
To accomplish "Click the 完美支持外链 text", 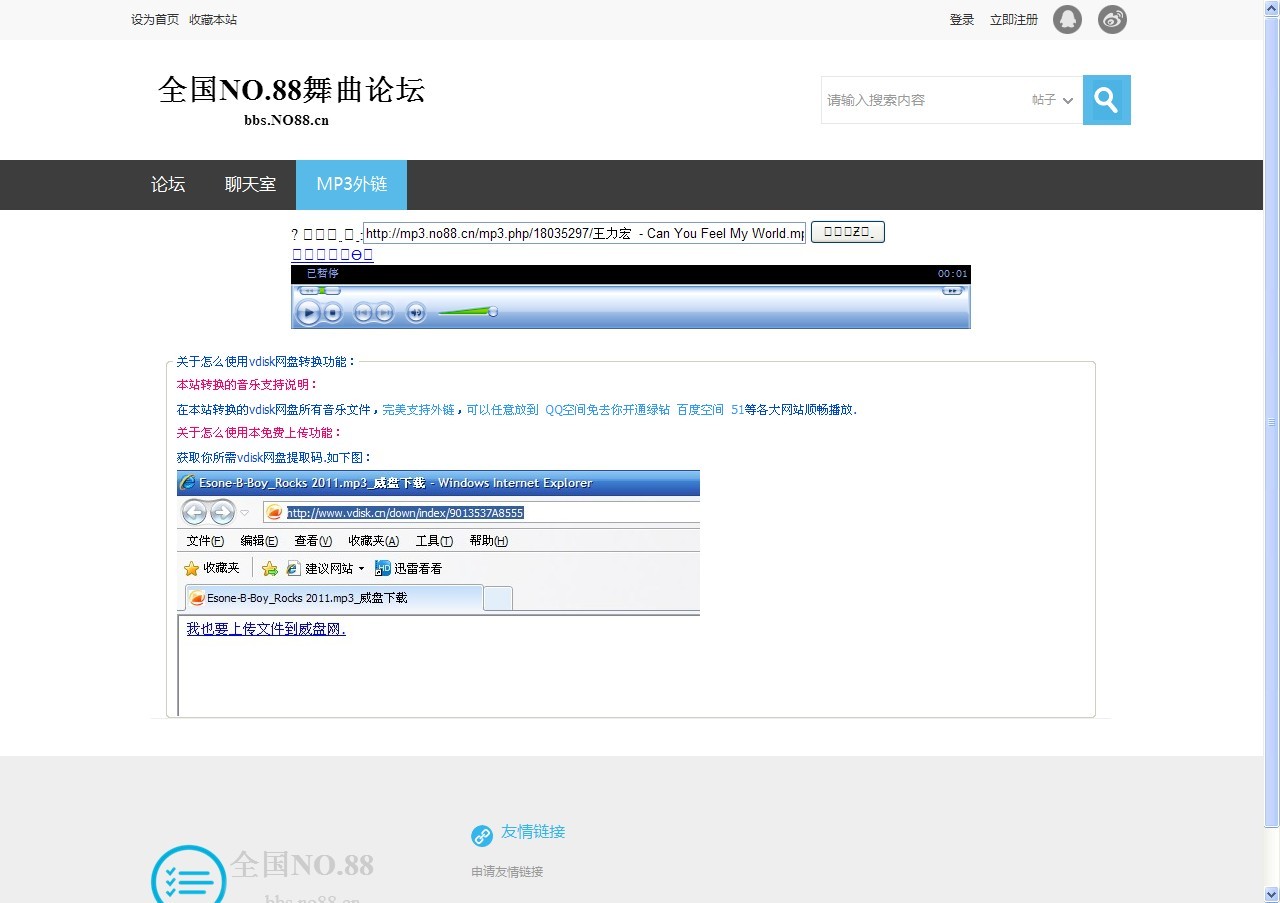I will coord(418,410).
